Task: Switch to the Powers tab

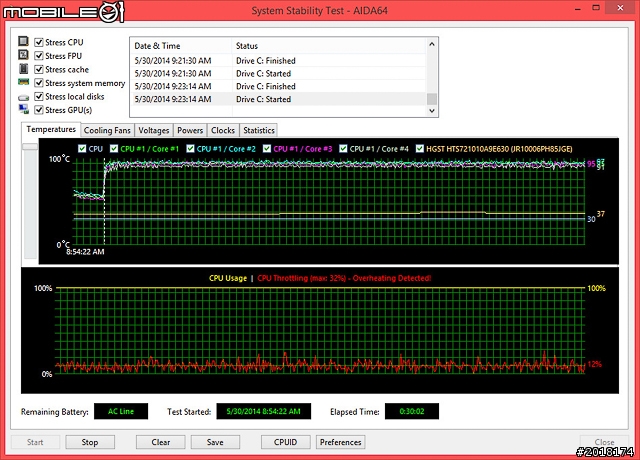Action: coord(190,131)
